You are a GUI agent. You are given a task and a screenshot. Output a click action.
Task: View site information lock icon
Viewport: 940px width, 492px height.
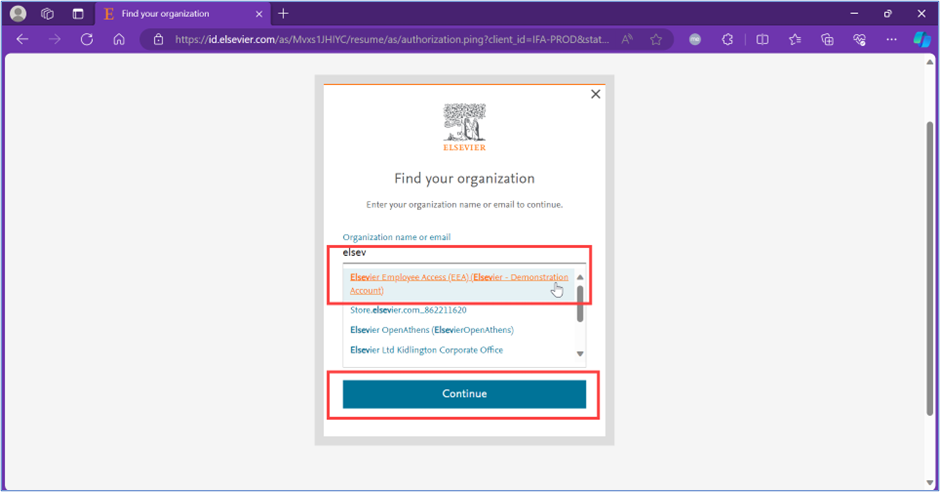(158, 40)
